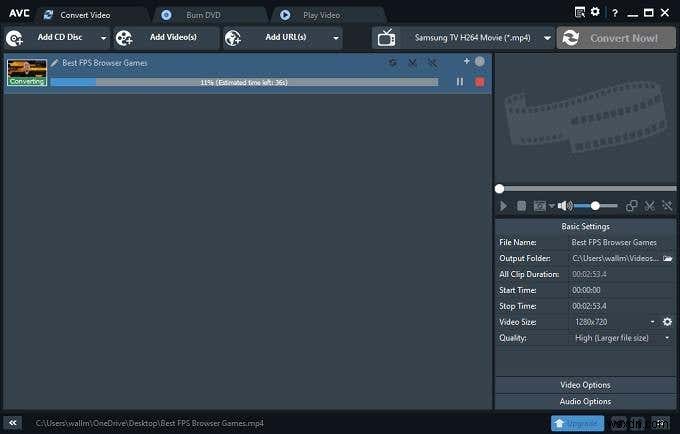Switch to the Burn DVD tab
The height and width of the screenshot is (434, 680).
pyautogui.click(x=203, y=15)
